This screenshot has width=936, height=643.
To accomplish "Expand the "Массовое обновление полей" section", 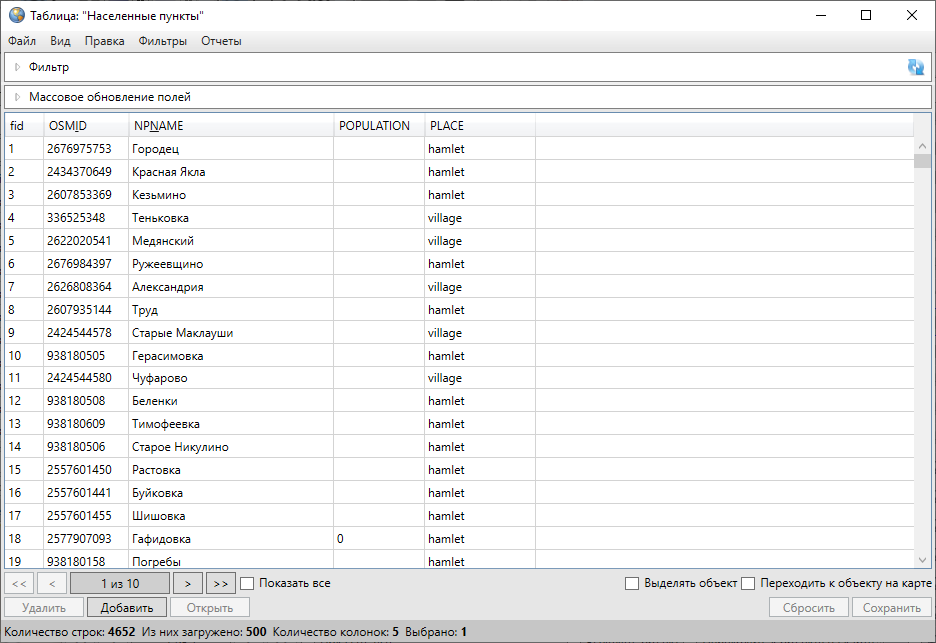I will (x=17, y=97).
